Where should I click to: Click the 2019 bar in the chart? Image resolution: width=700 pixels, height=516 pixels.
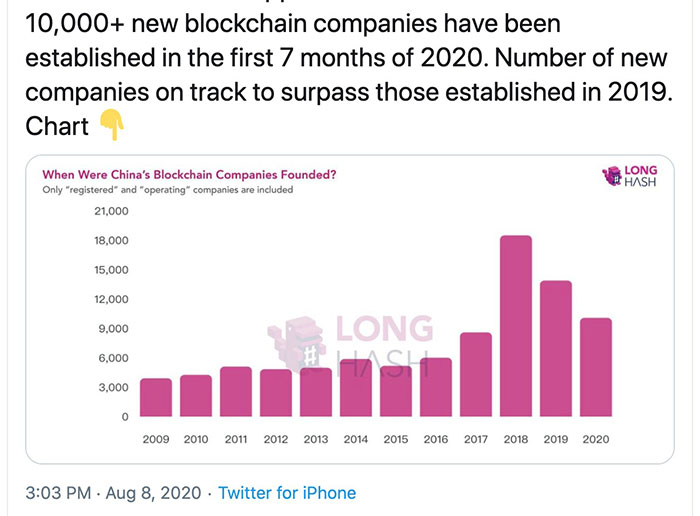555,348
